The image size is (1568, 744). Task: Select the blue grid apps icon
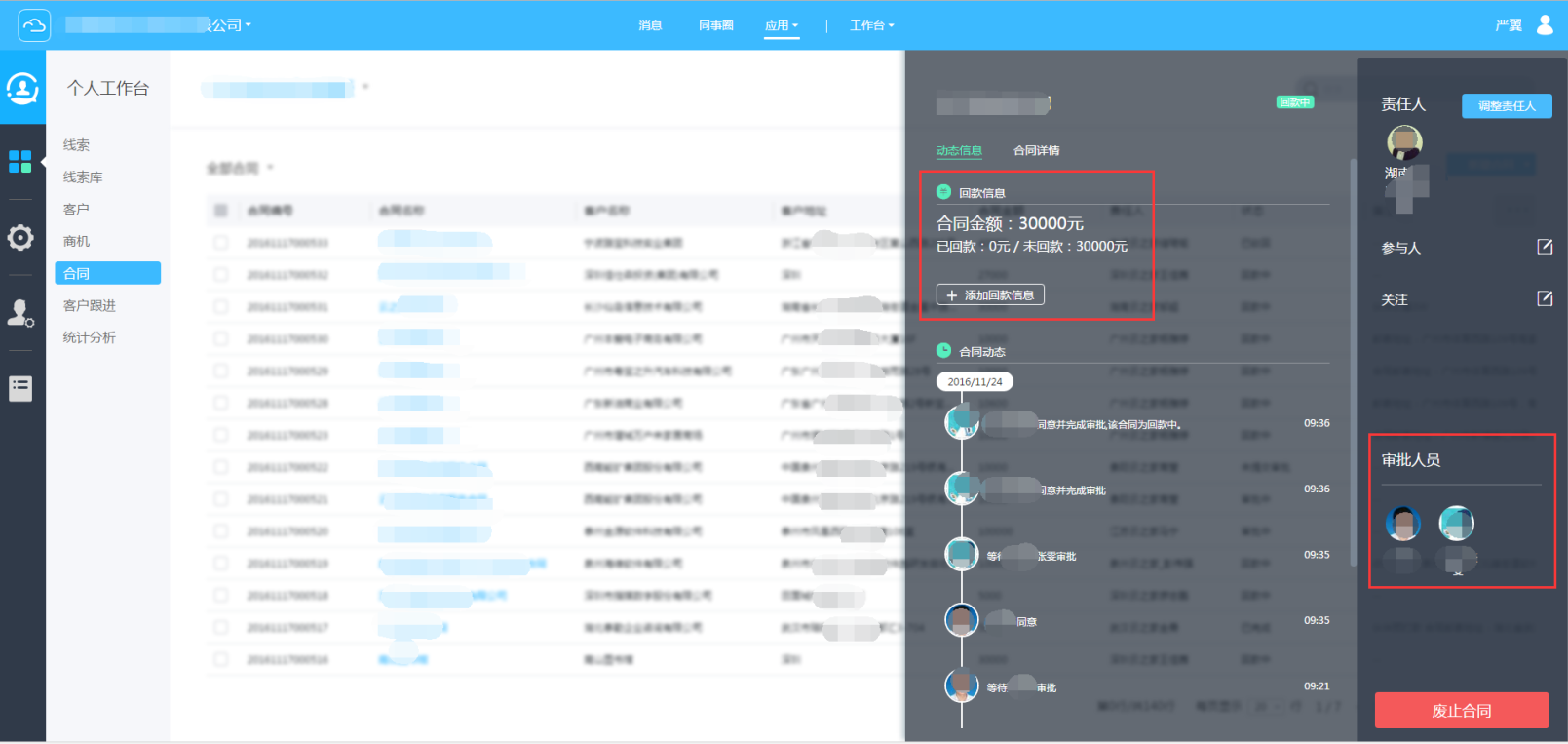pos(20,162)
